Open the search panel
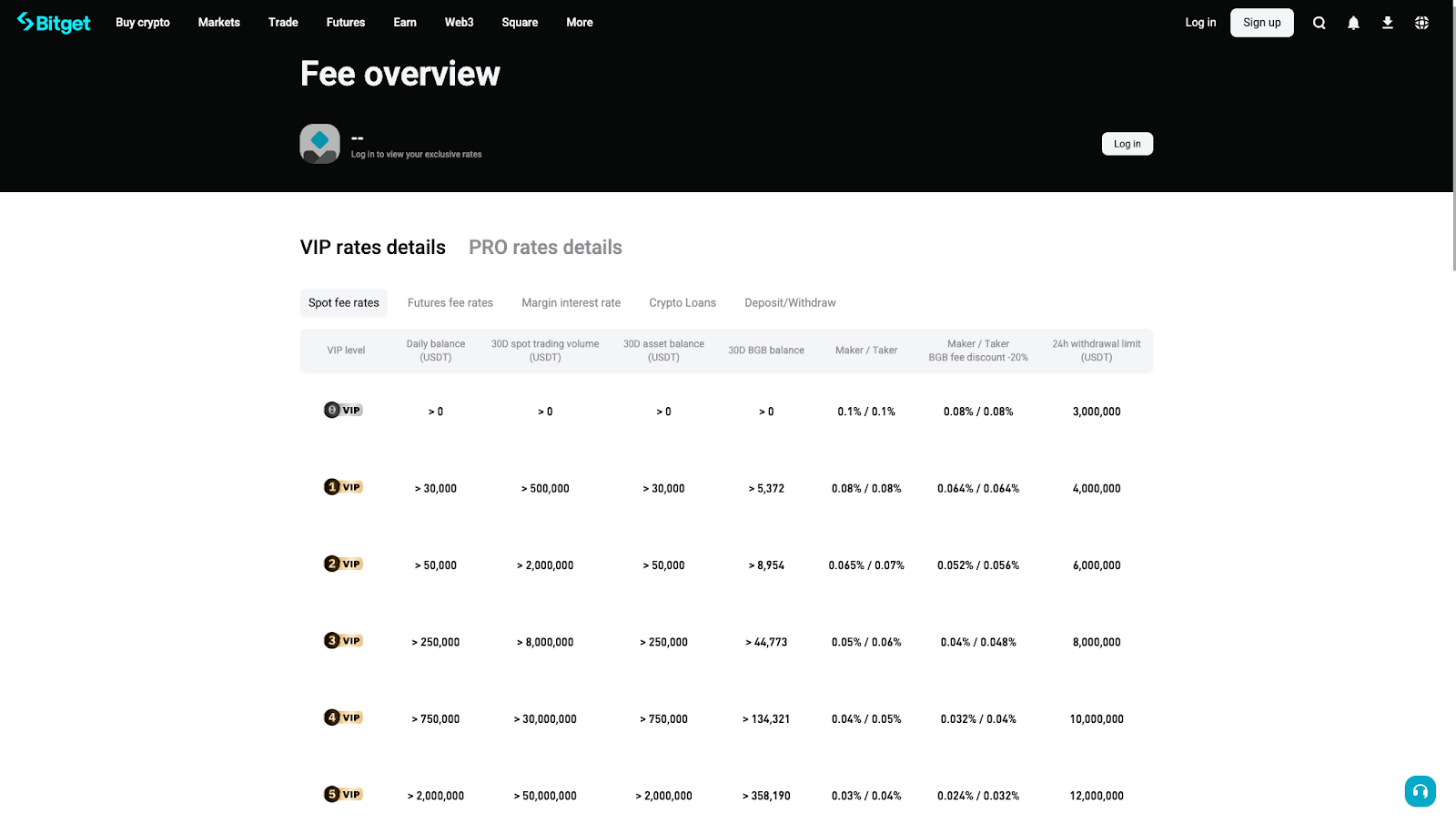The height and width of the screenshot is (824, 1456). coord(1318,23)
